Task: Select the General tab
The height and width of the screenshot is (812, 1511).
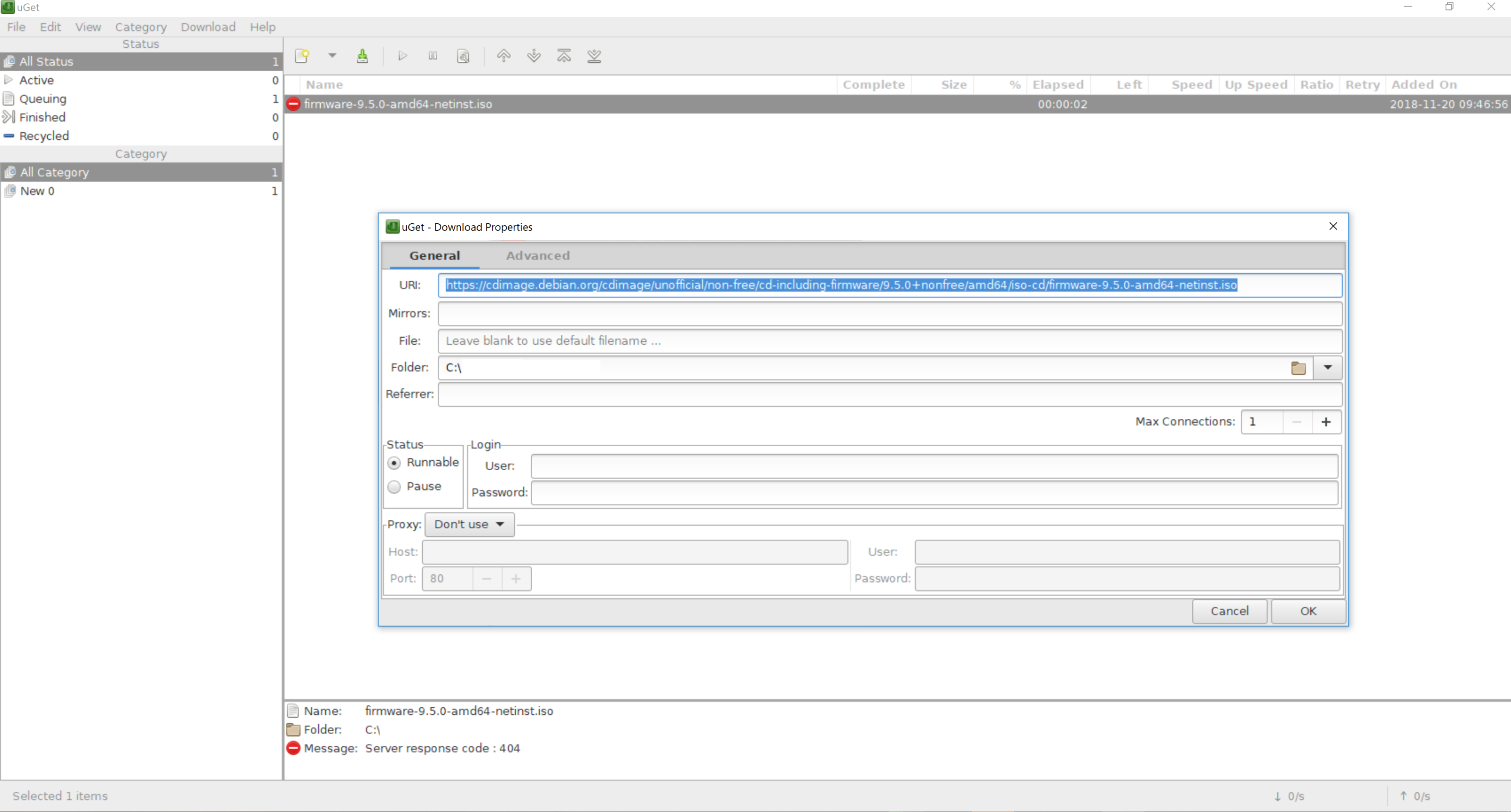Action: pos(434,255)
